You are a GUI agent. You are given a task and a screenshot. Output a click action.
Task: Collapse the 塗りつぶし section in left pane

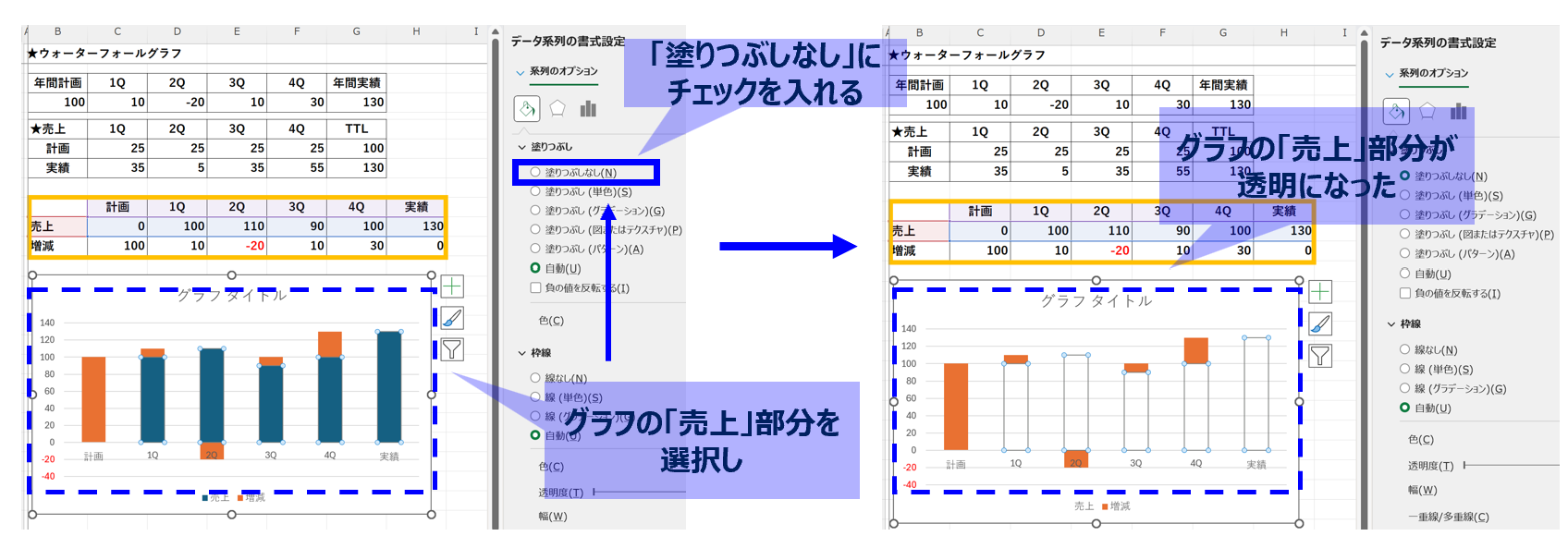point(522,147)
